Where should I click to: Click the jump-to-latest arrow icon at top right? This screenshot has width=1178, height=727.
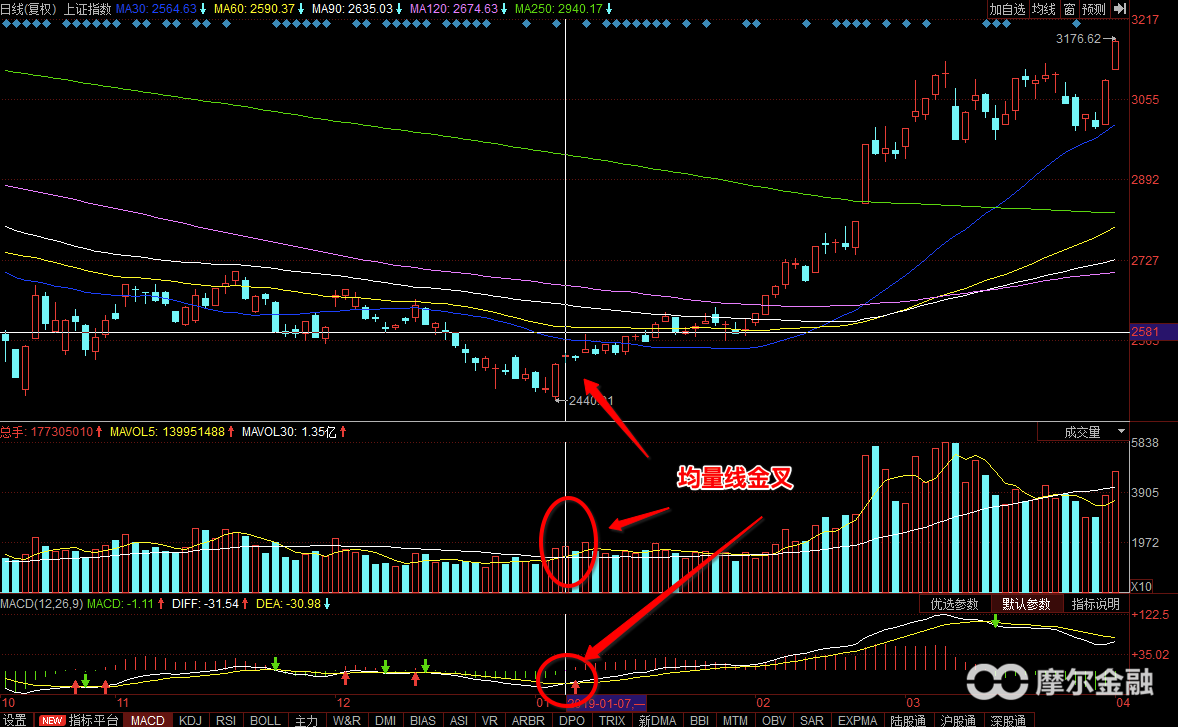[x=1119, y=8]
